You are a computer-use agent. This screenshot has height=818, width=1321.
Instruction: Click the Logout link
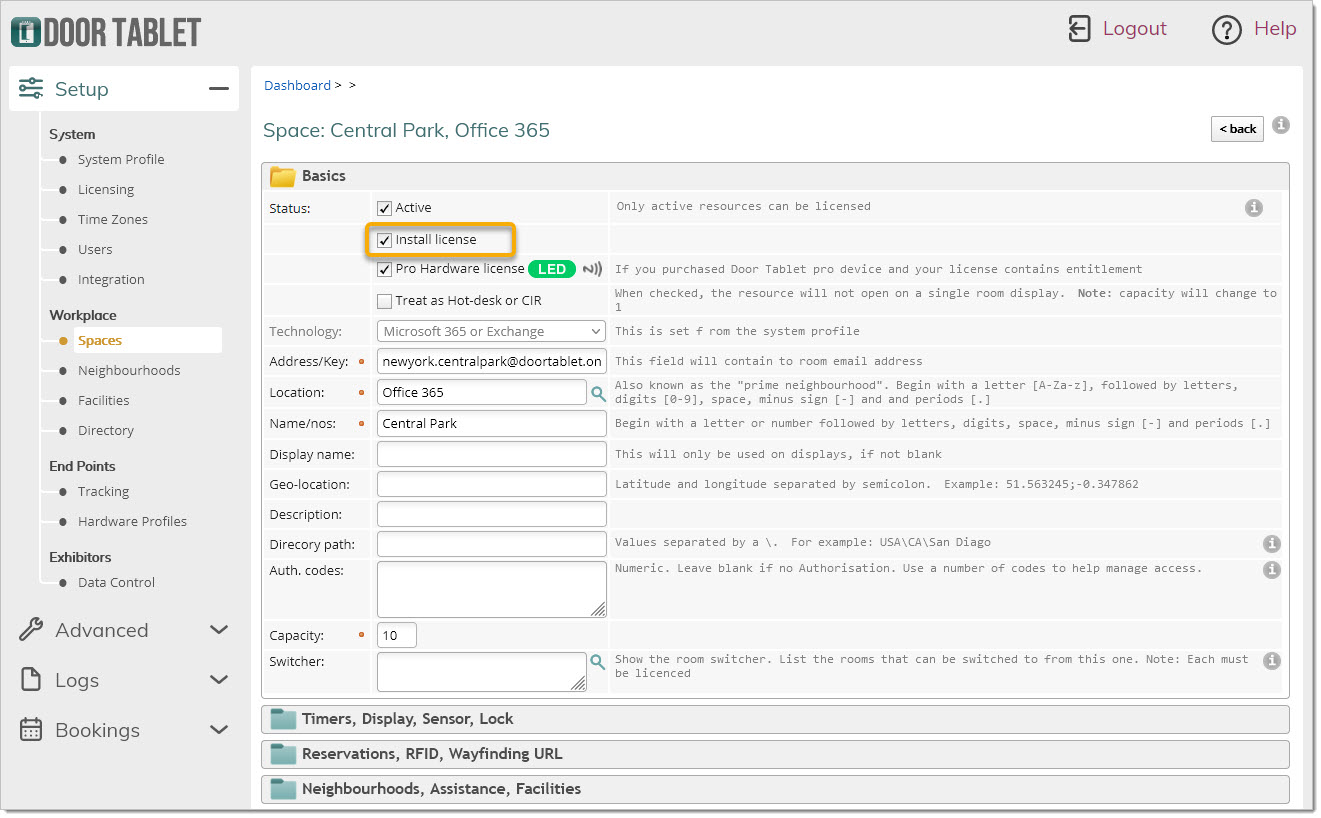tap(1135, 29)
